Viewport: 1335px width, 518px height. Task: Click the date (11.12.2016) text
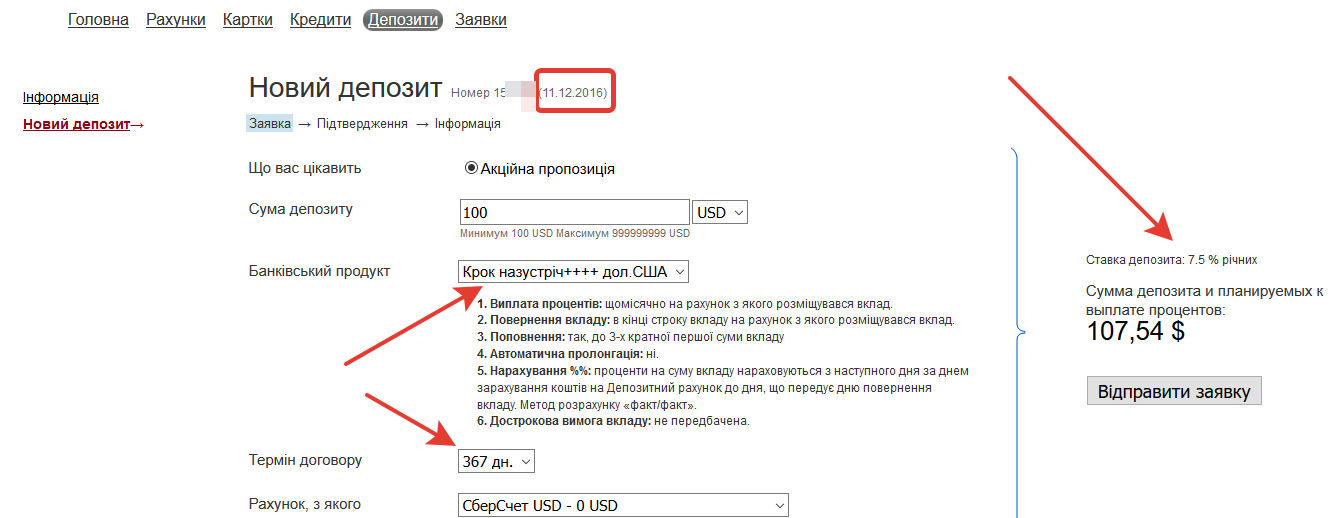point(574,93)
